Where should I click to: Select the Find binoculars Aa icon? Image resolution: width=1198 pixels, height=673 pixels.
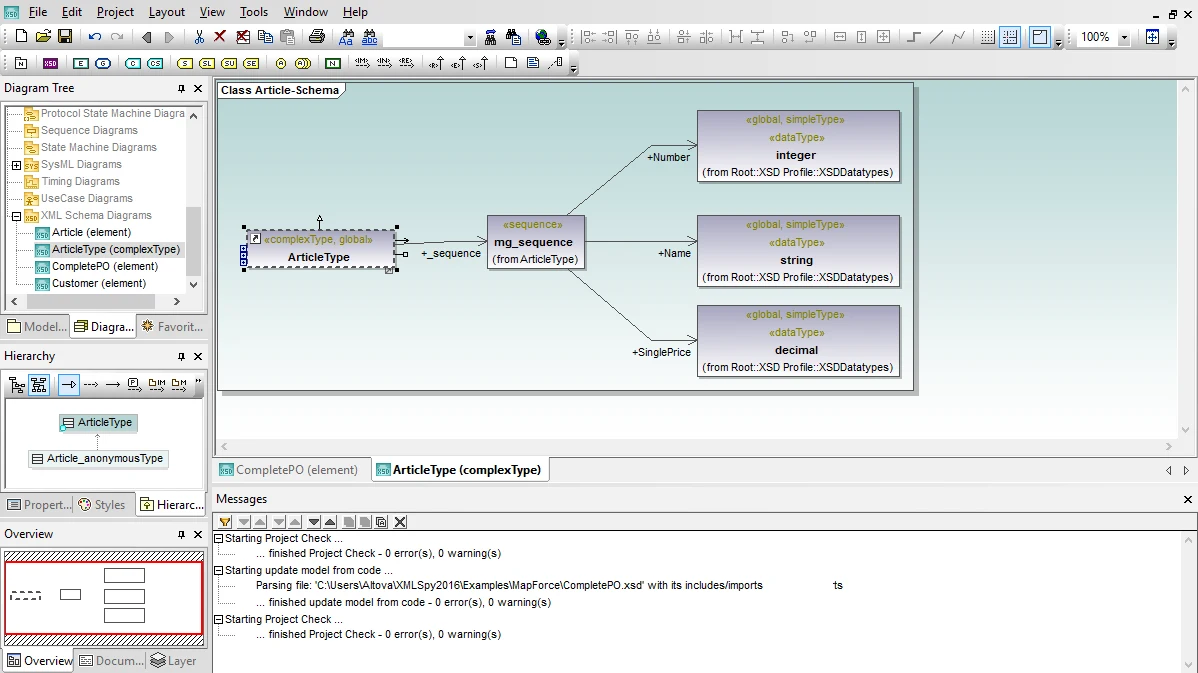click(347, 37)
